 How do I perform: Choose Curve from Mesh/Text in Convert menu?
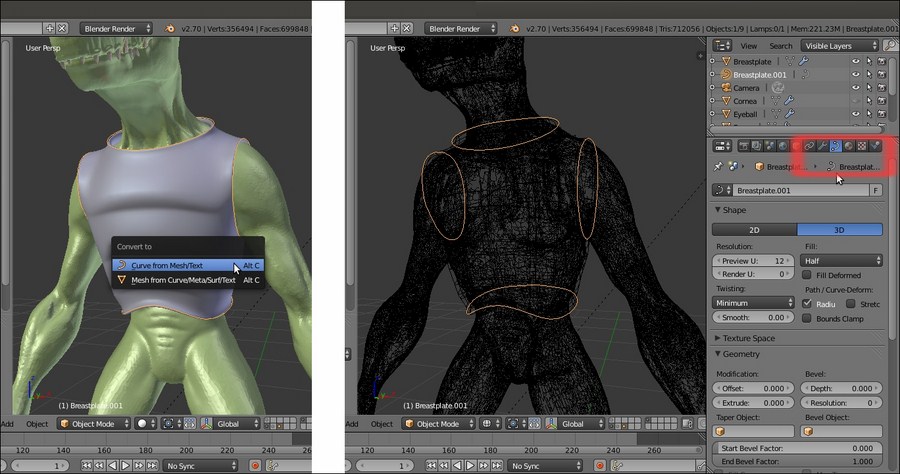167,266
